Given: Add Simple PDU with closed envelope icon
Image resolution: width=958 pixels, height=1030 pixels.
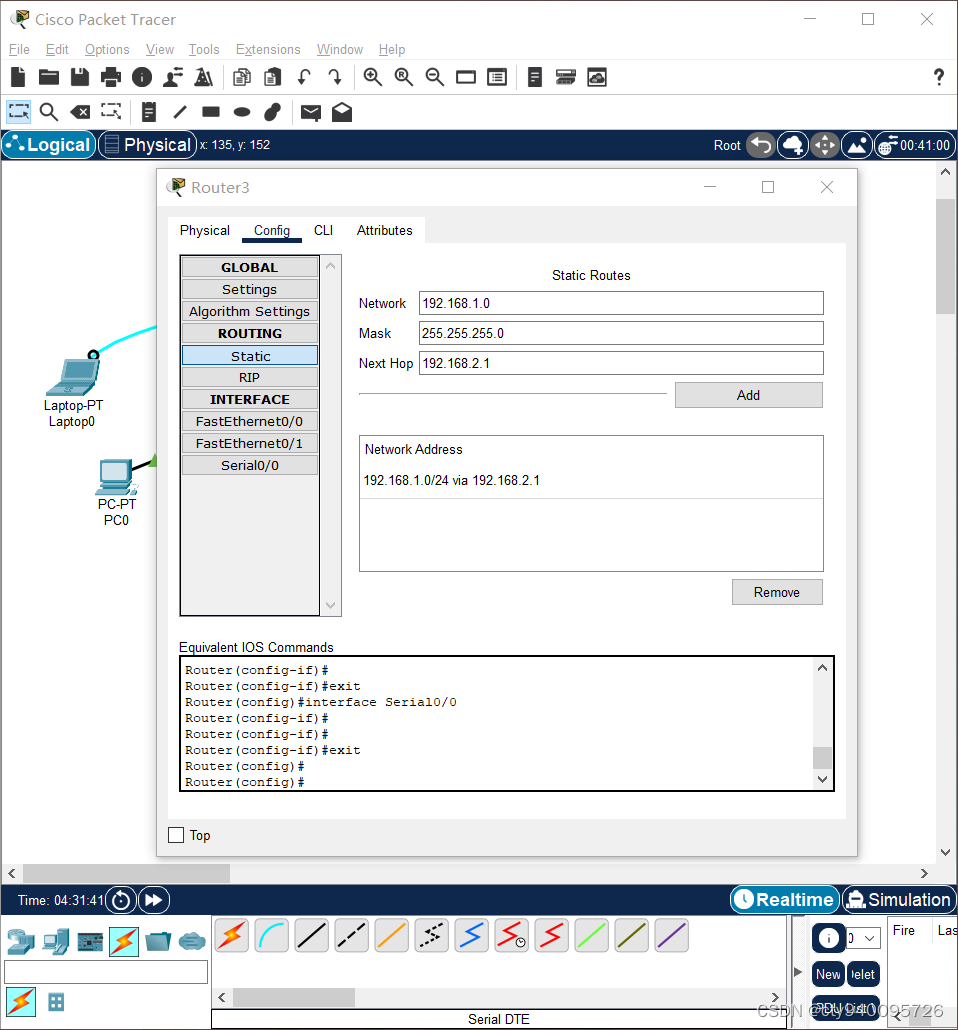Looking at the screenshot, I should [x=311, y=112].
